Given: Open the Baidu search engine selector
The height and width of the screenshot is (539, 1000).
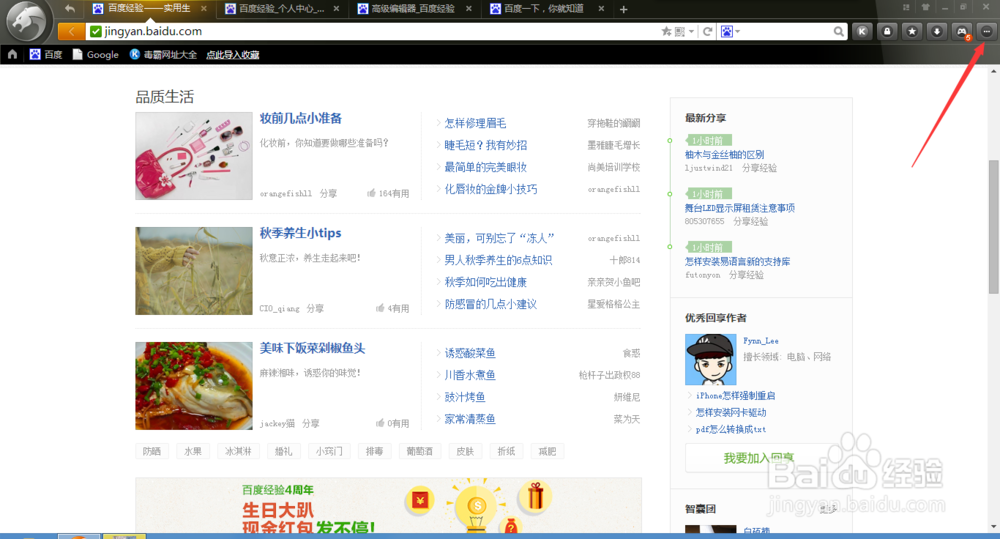Looking at the screenshot, I should [730, 31].
